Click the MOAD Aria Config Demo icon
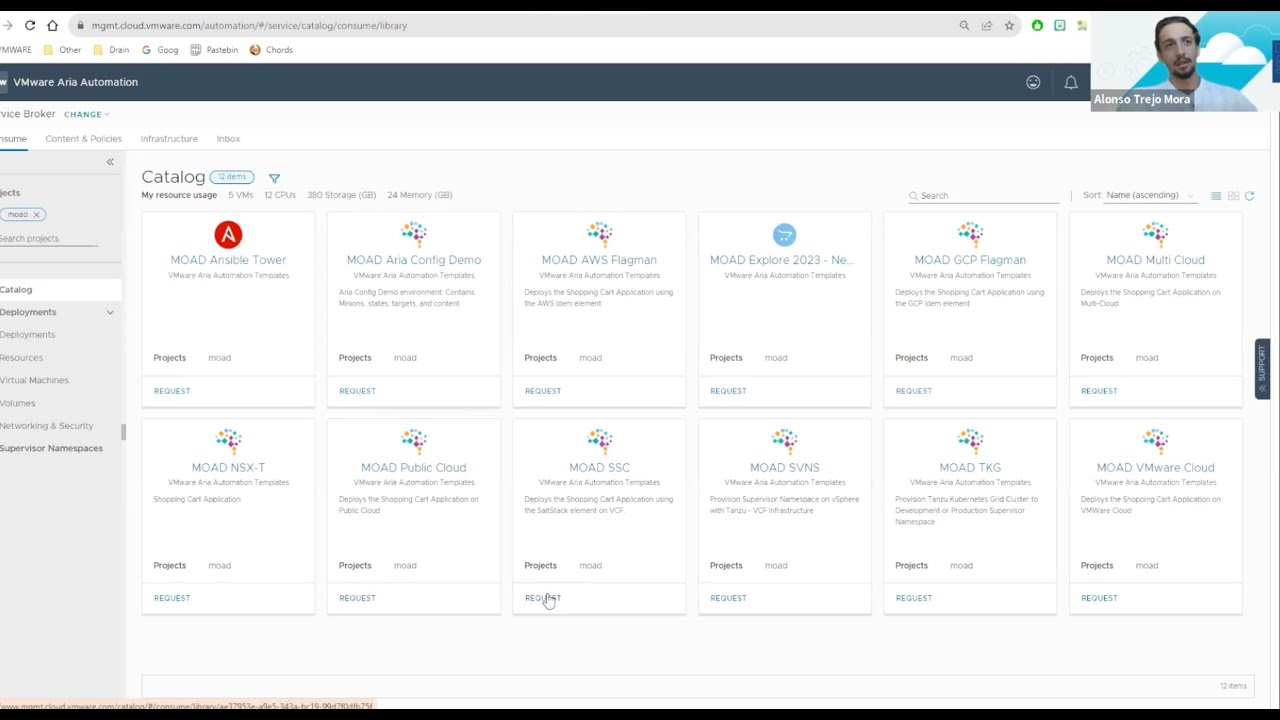 pyautogui.click(x=414, y=234)
